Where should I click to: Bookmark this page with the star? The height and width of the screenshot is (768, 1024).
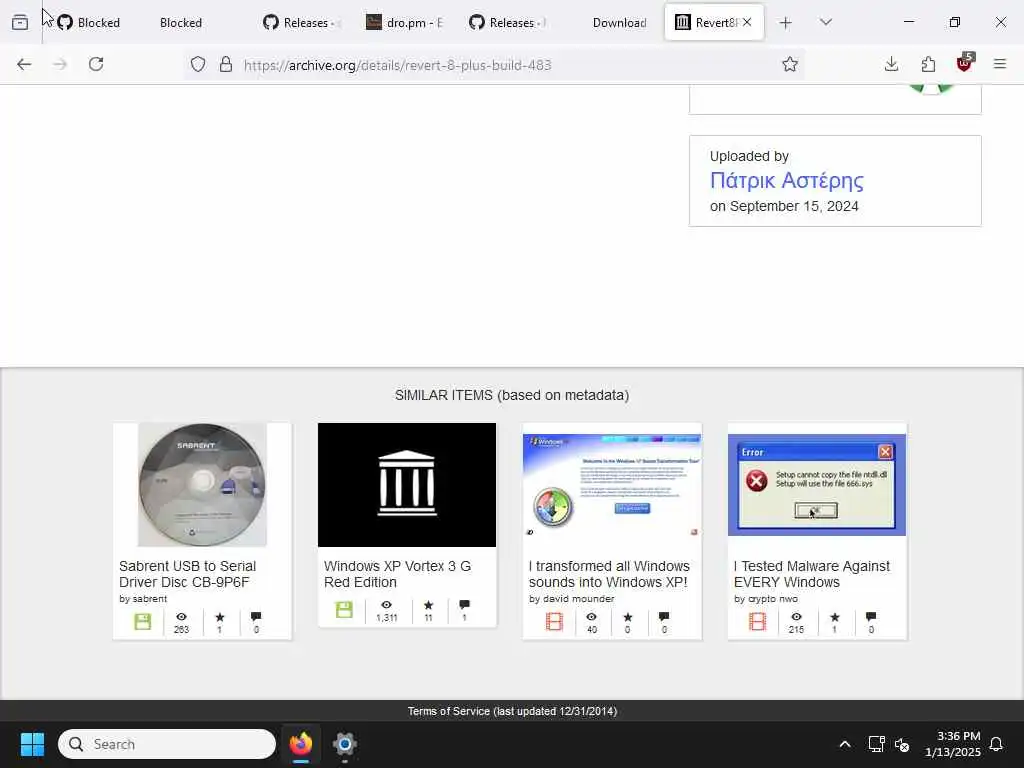[790, 64]
